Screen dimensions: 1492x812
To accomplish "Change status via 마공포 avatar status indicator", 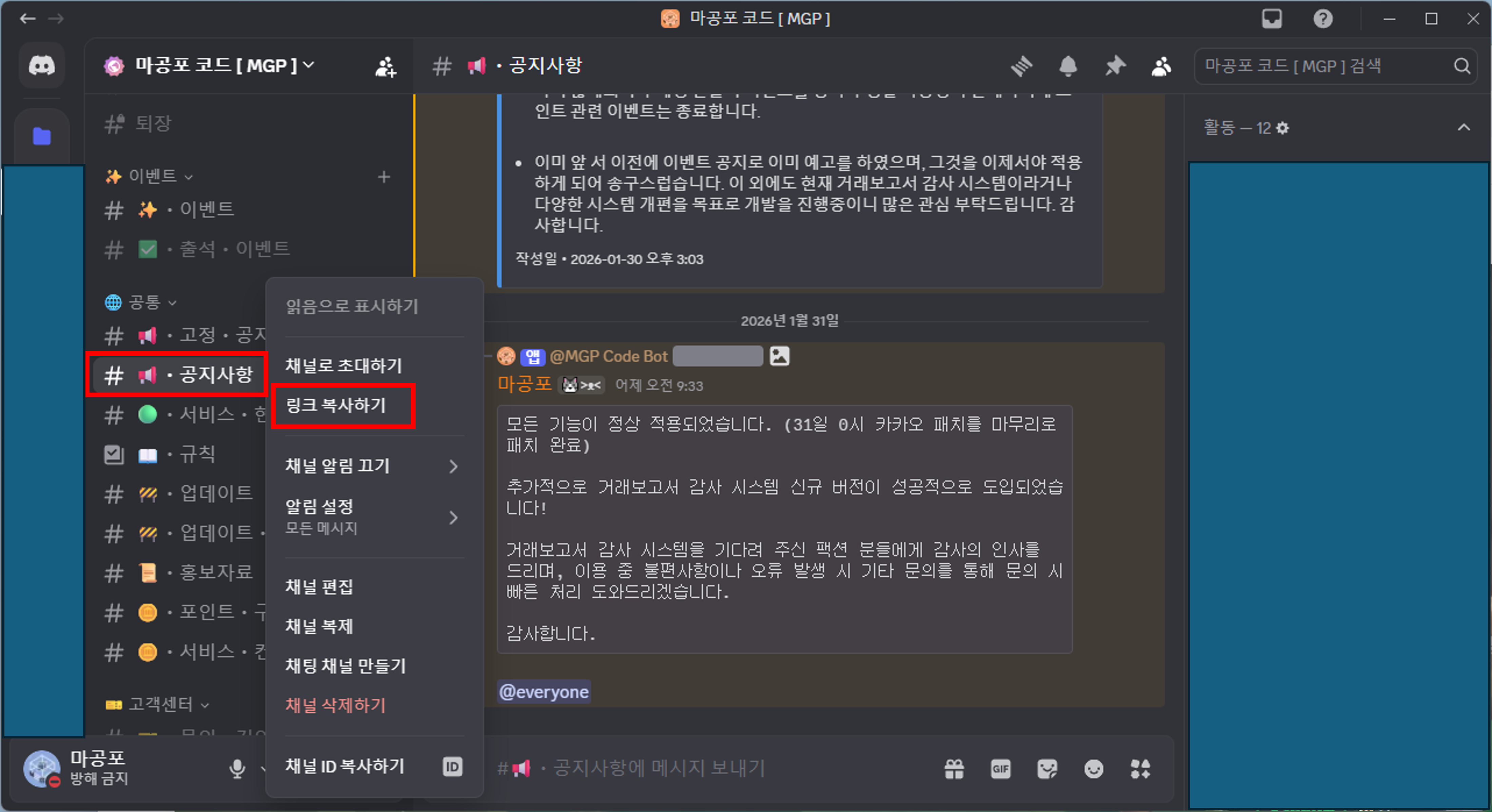I will 55,783.
